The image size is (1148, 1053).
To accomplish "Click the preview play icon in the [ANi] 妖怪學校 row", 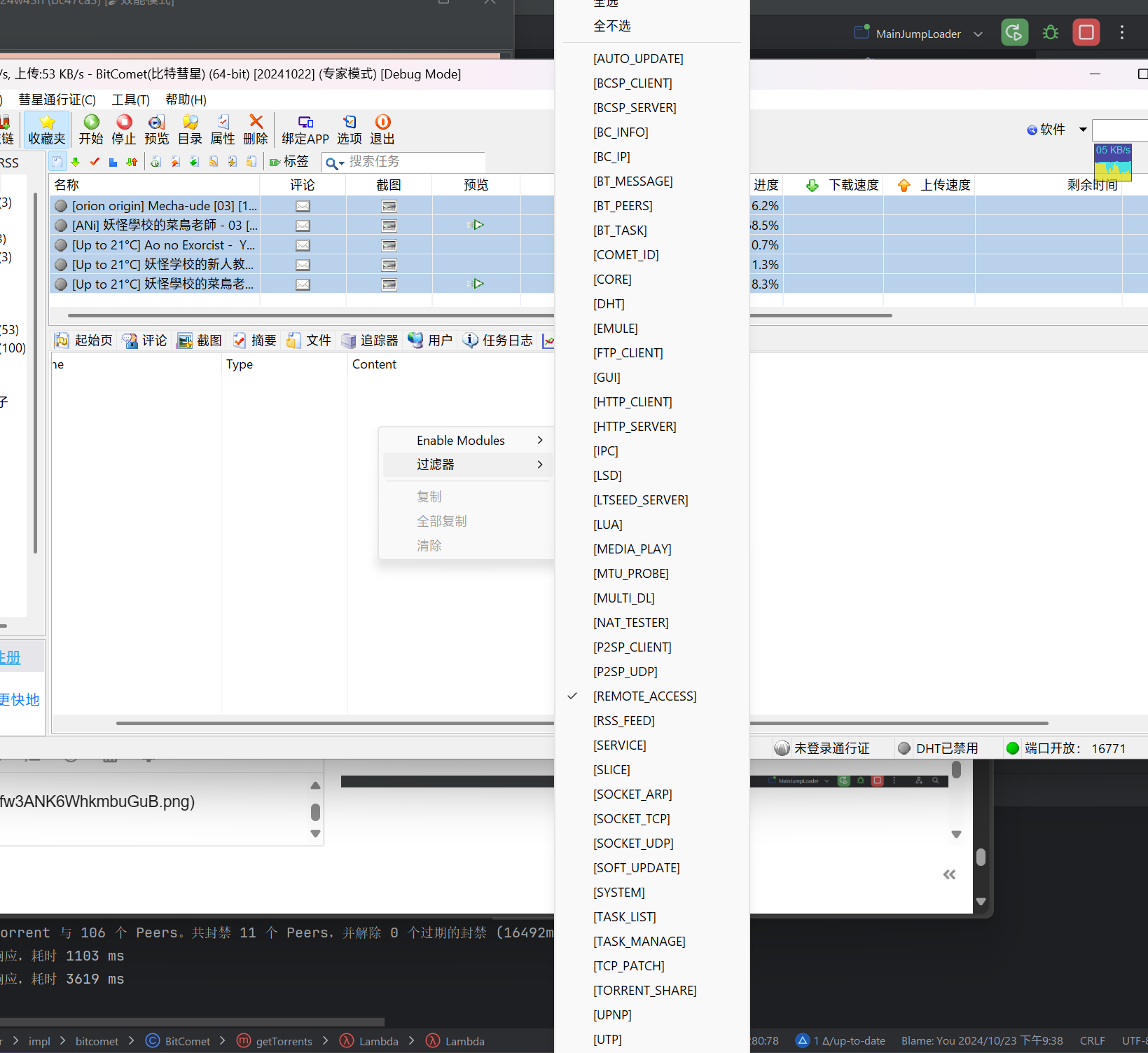I will (476, 225).
